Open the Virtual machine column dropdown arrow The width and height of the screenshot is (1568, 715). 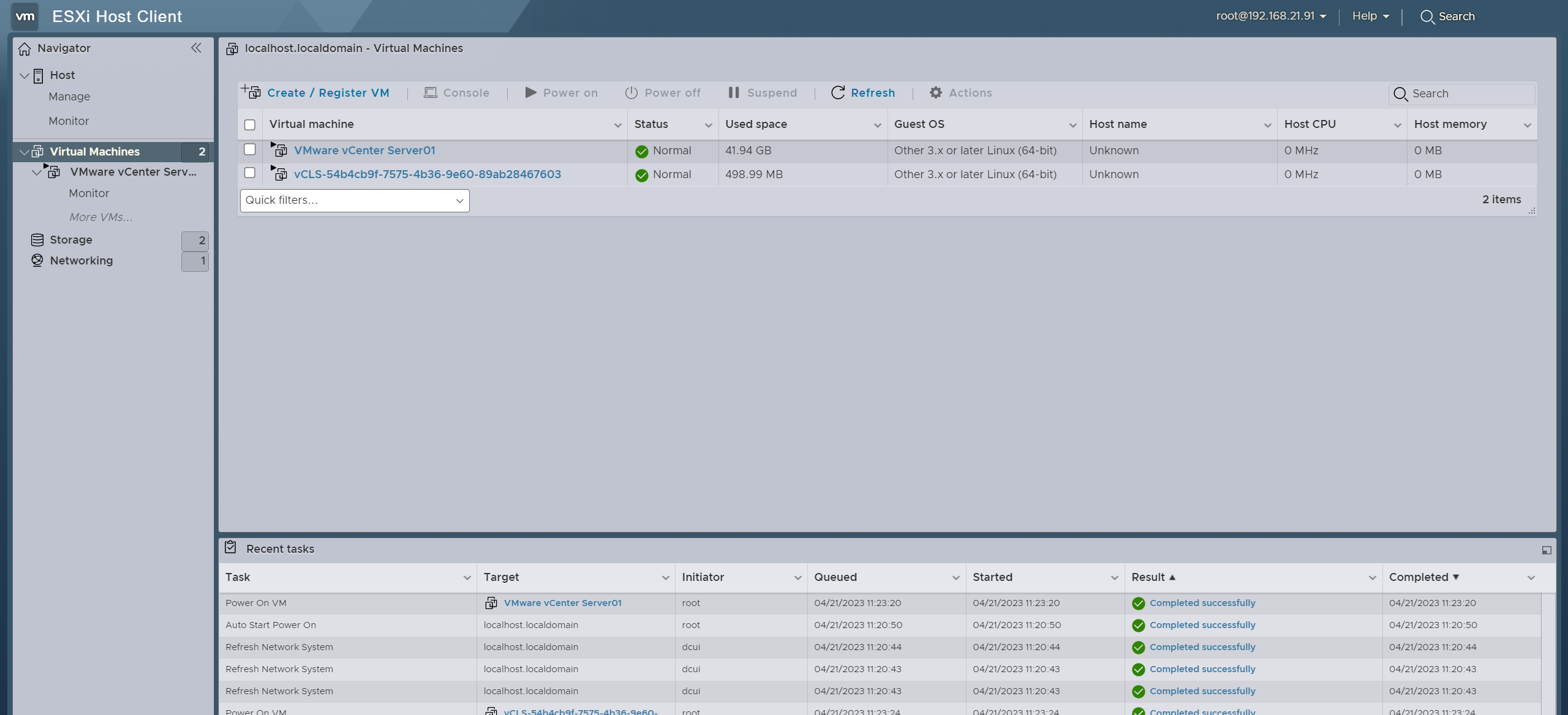click(617, 125)
